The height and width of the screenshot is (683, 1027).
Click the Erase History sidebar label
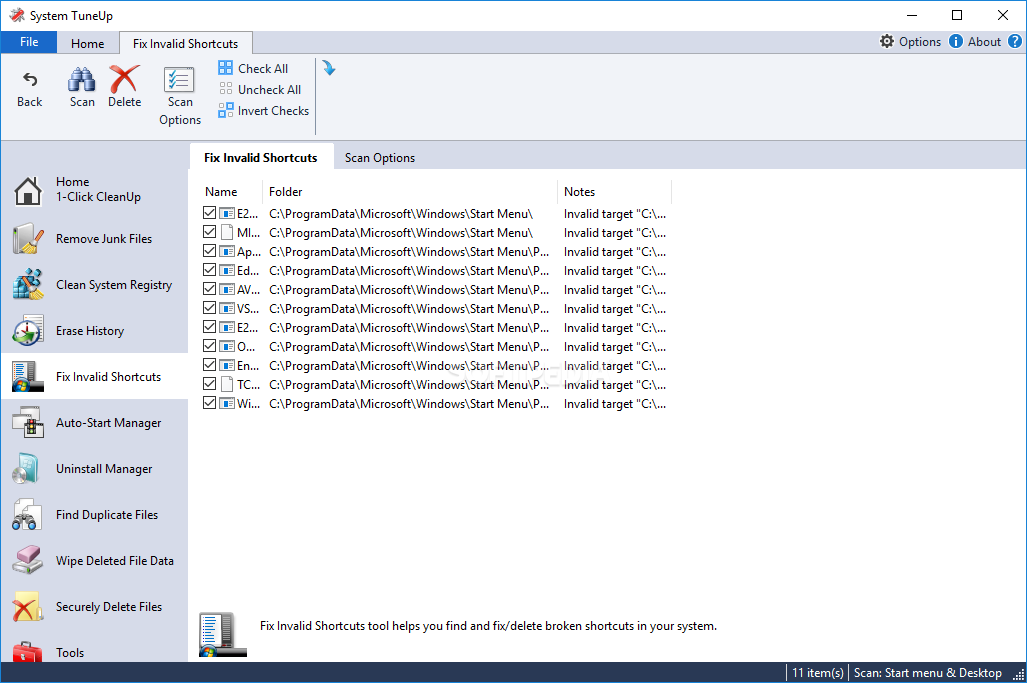click(90, 331)
